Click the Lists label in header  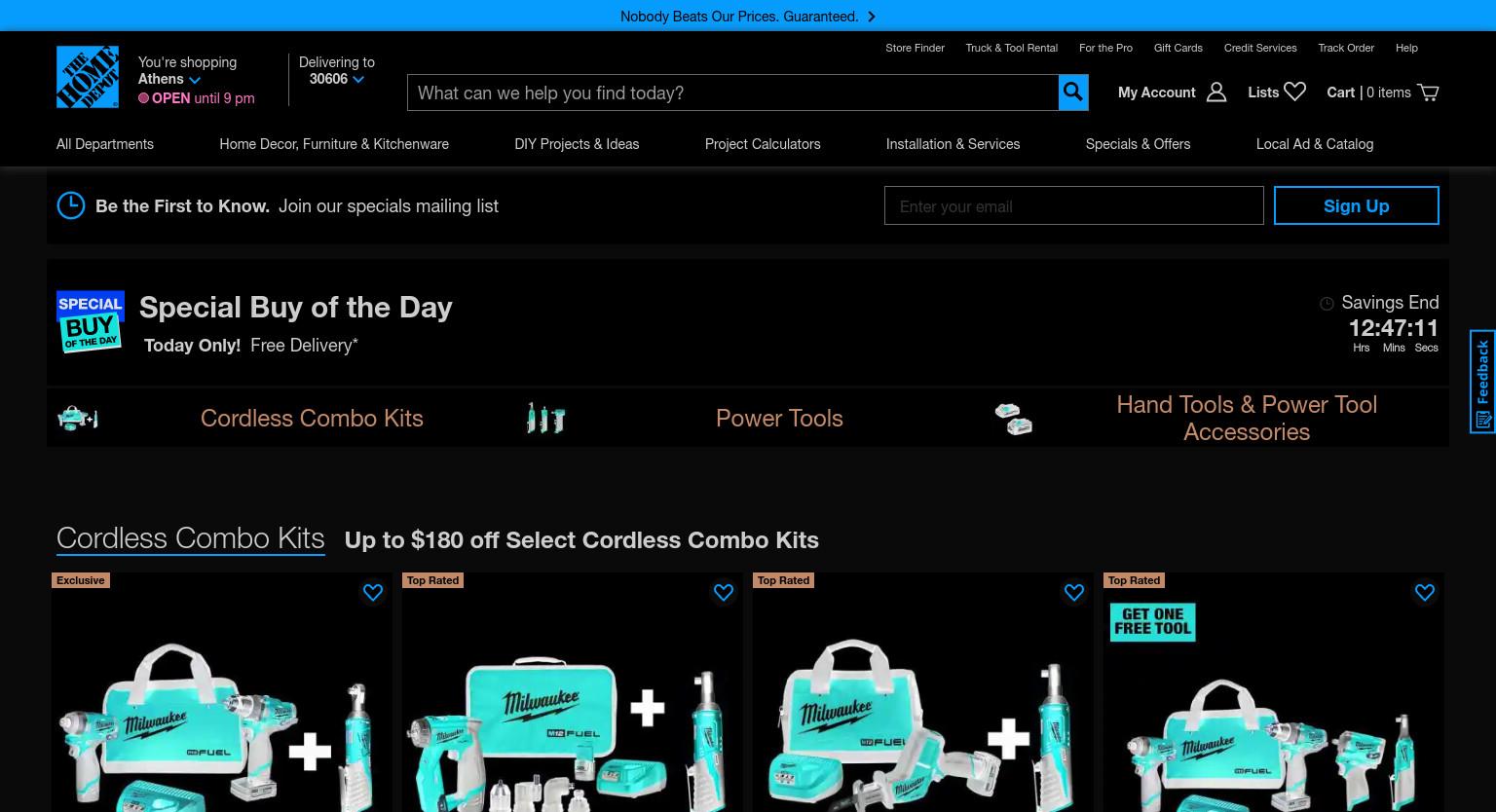point(1263,92)
